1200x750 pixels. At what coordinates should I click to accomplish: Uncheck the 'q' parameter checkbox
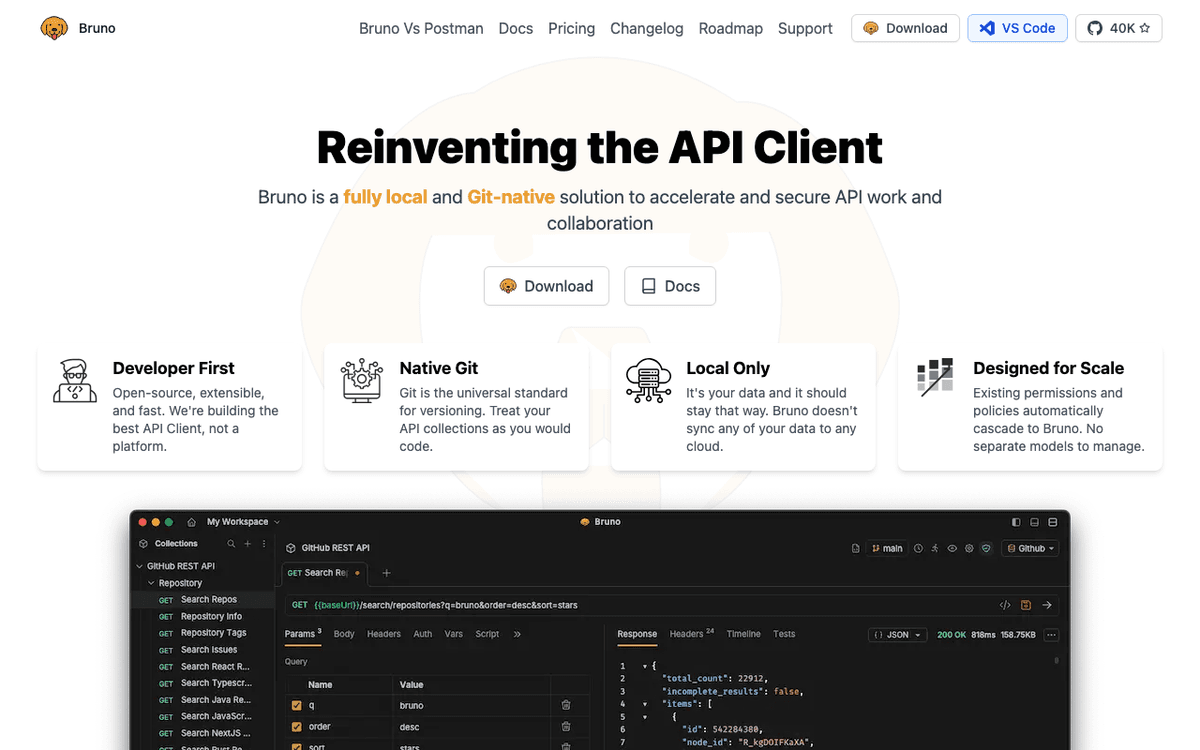(x=296, y=705)
